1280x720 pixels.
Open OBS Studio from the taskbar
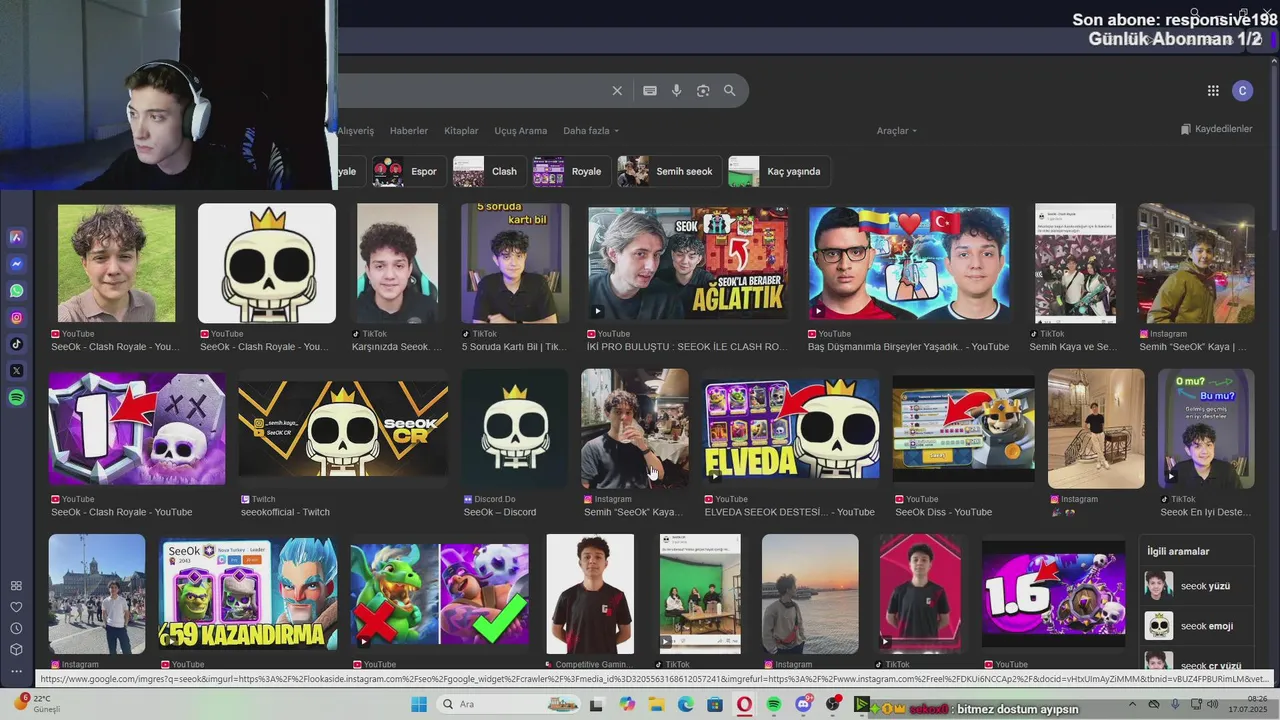pyautogui.click(x=833, y=704)
